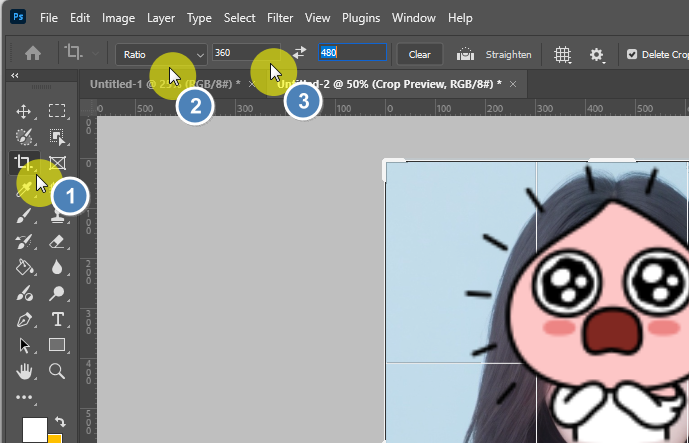This screenshot has height=443, width=689.
Task: Open the Edit menu
Action: pyautogui.click(x=80, y=18)
